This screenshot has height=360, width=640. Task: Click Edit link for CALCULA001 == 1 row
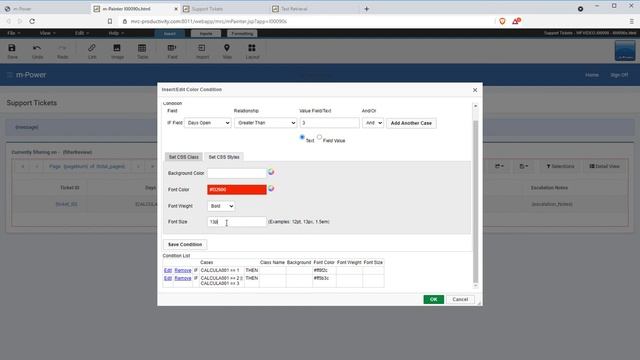pyautogui.click(x=168, y=270)
